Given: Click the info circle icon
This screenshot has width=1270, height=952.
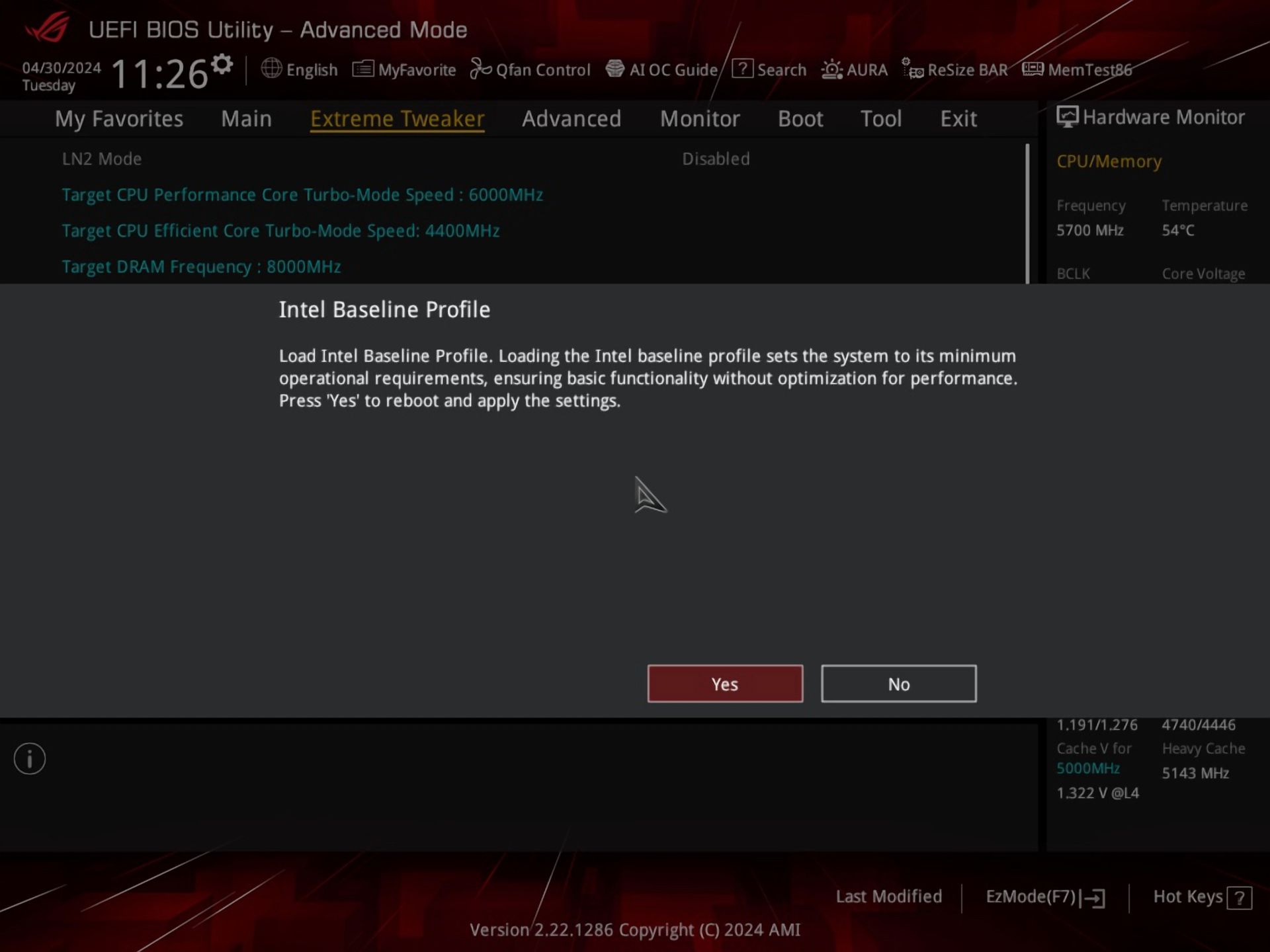Looking at the screenshot, I should coord(30,758).
